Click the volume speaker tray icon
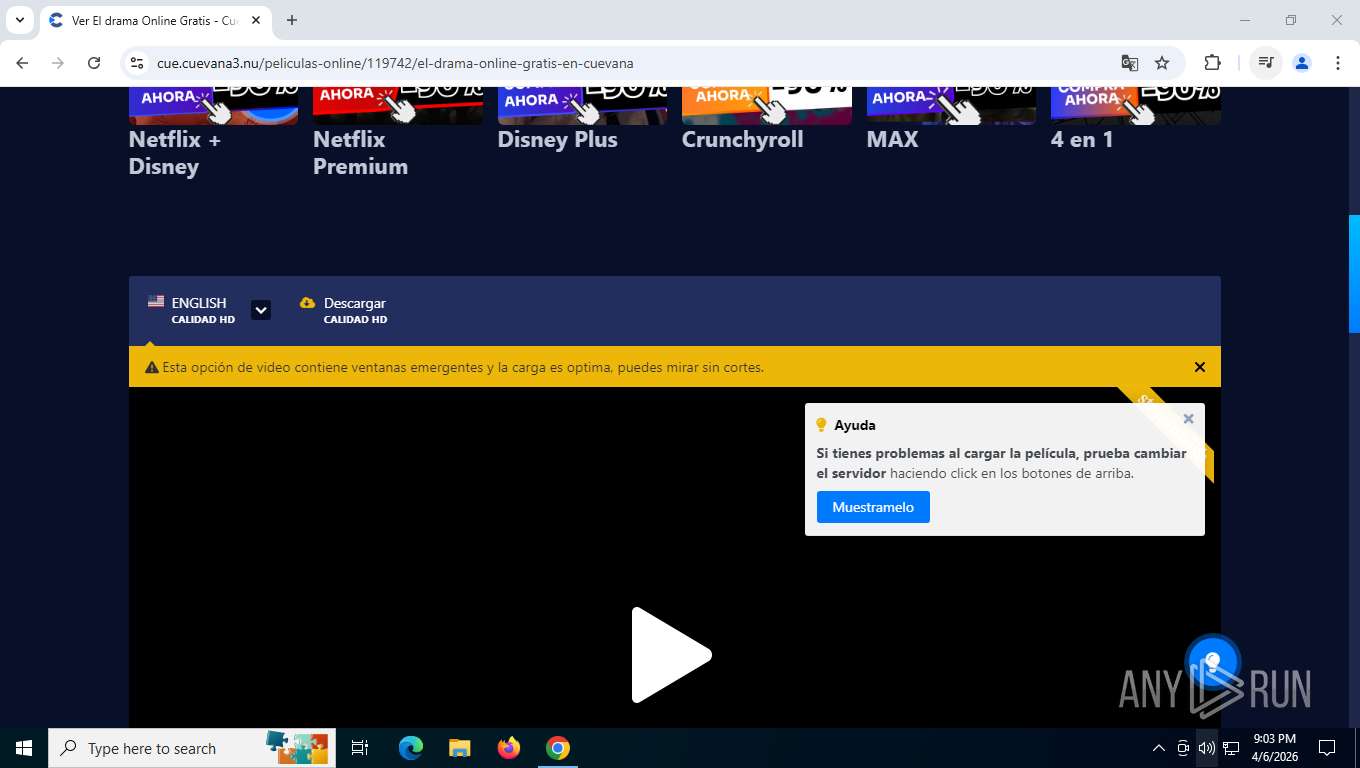 pos(1207,748)
